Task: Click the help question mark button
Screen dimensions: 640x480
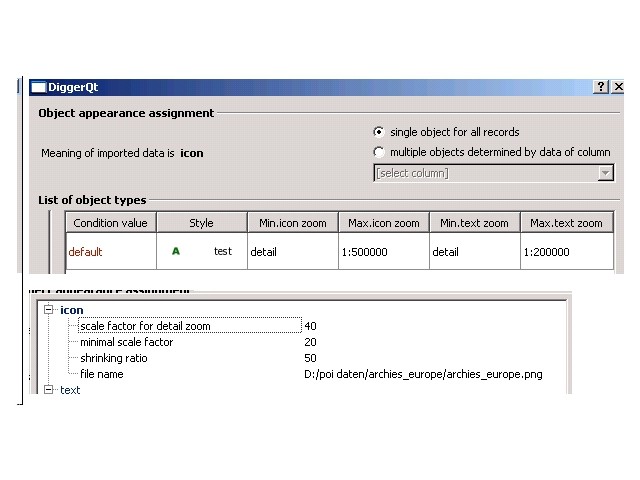Action: pyautogui.click(x=600, y=87)
